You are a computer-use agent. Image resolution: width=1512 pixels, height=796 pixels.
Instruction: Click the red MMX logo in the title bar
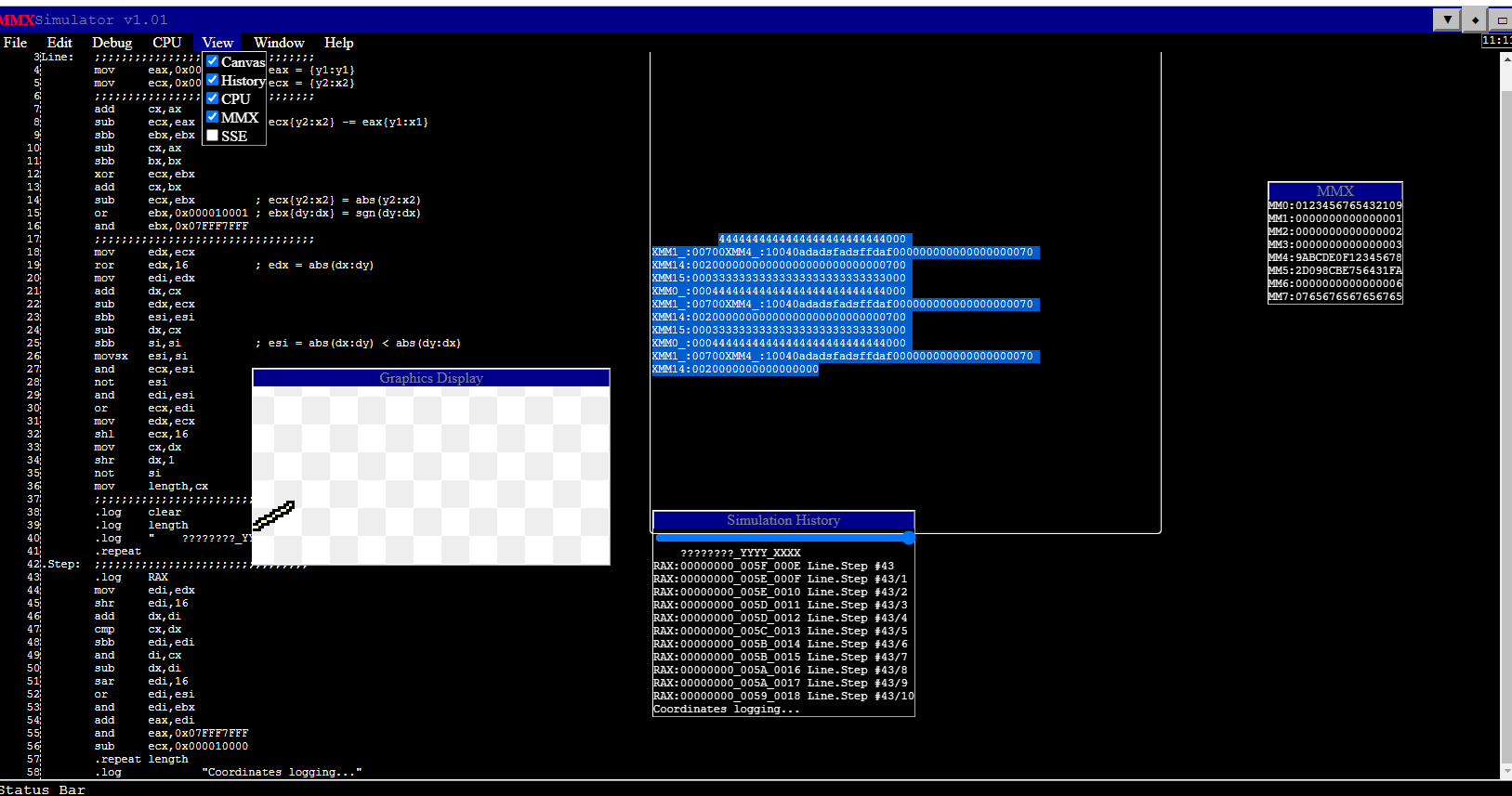pyautogui.click(x=17, y=20)
